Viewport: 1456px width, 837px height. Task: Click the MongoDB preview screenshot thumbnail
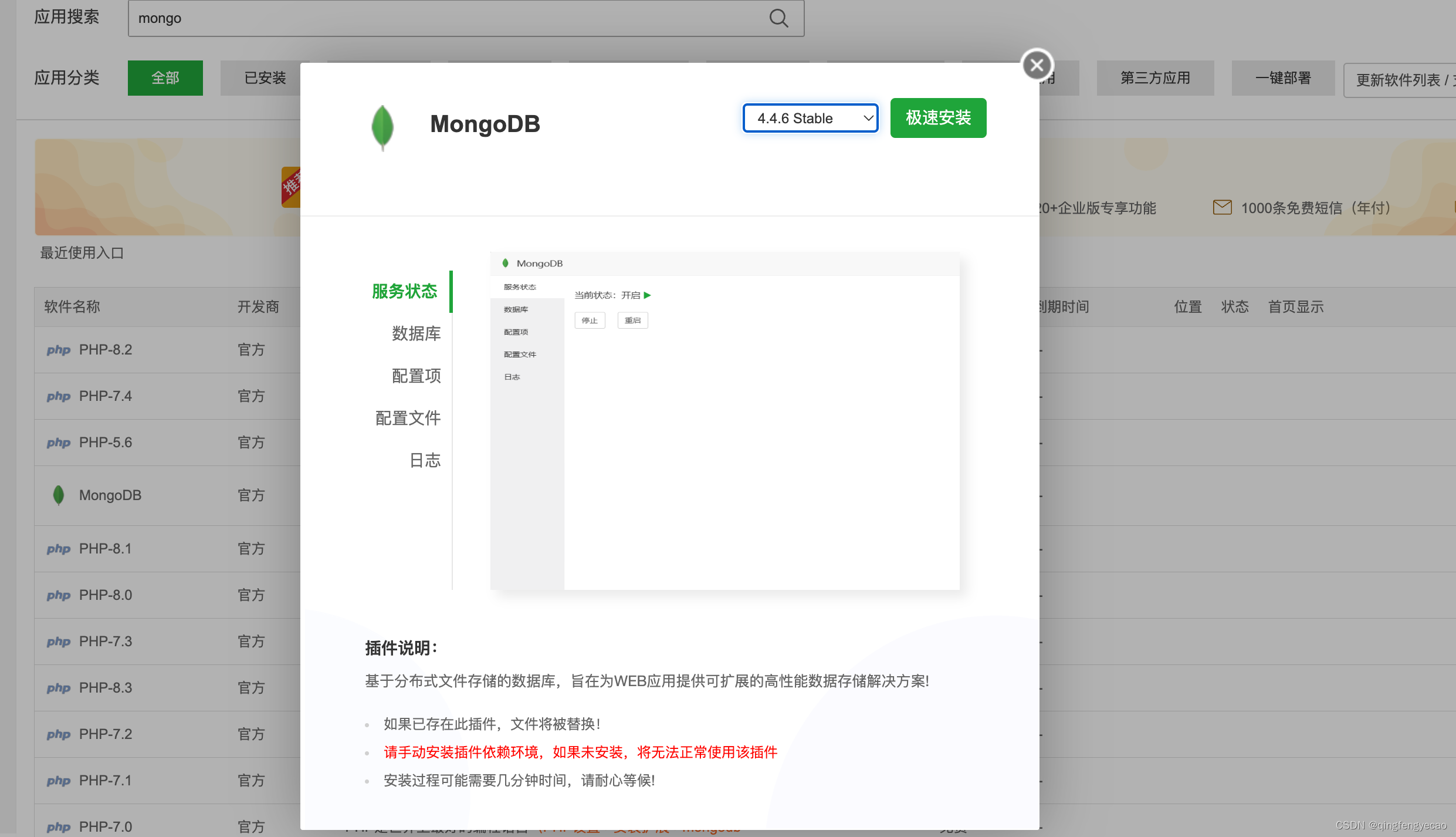coord(725,421)
